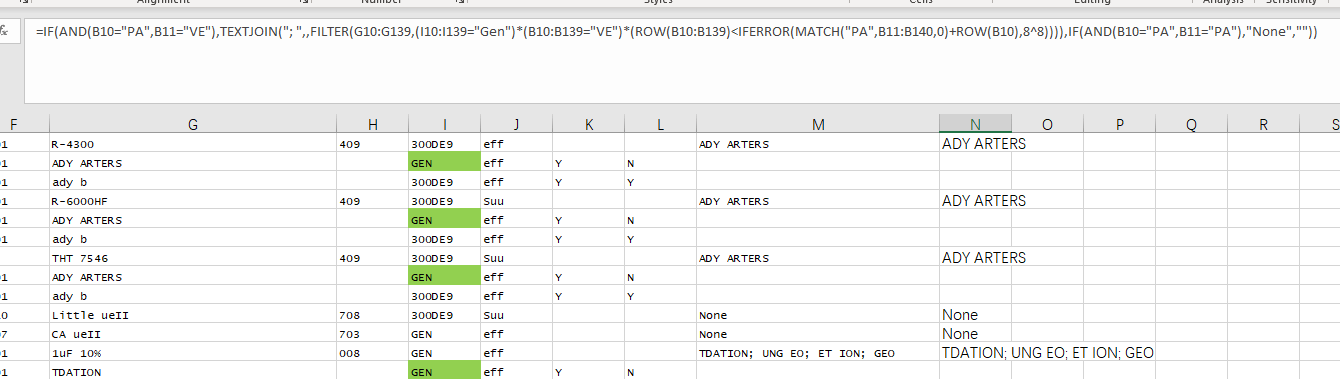
Task: Select column M header
Action: (x=818, y=124)
